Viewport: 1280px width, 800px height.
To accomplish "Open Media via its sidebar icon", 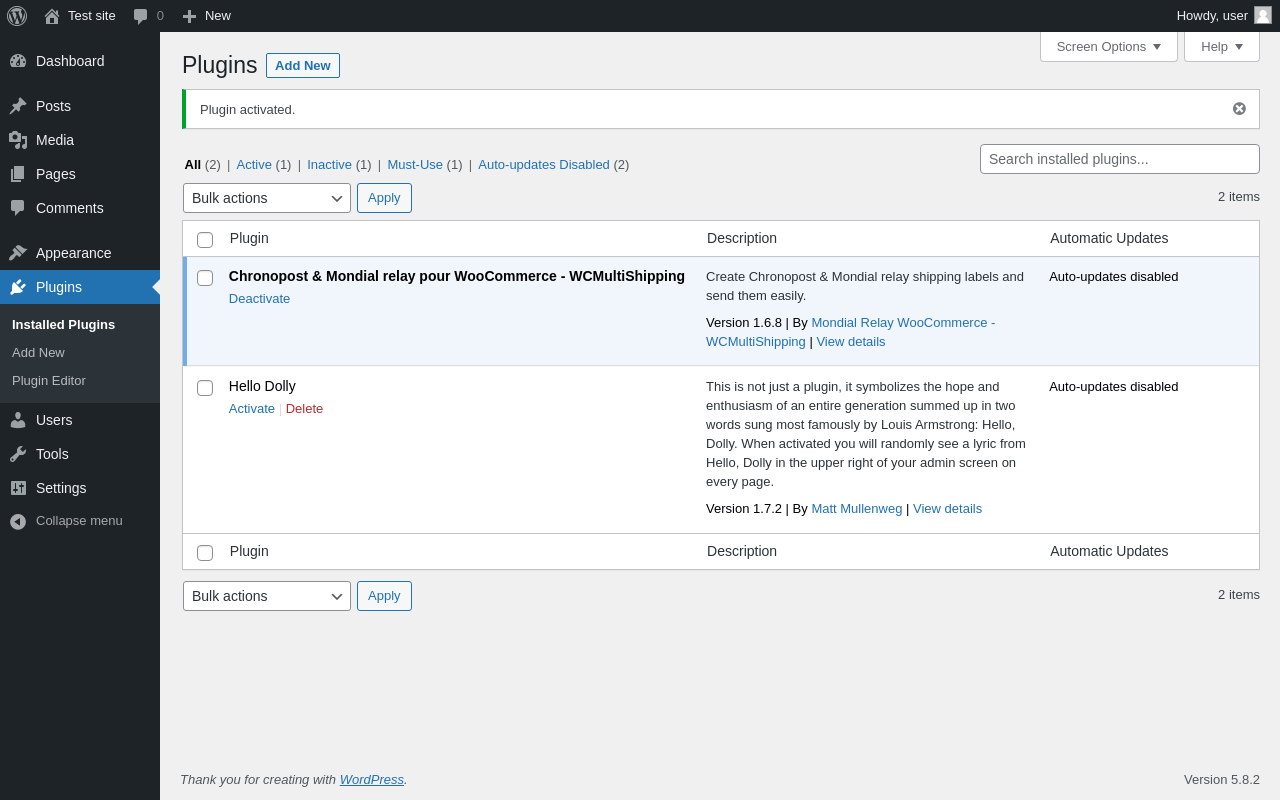I will pos(18,140).
